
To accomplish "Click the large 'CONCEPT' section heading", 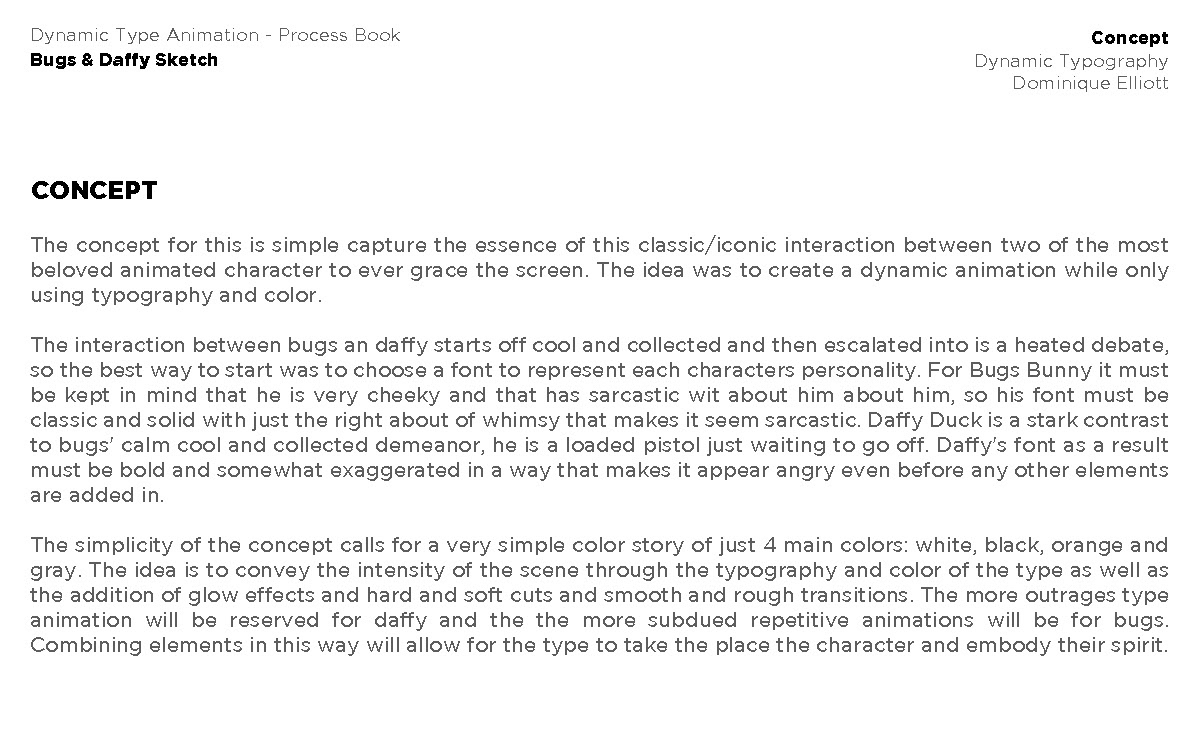I will 94,191.
